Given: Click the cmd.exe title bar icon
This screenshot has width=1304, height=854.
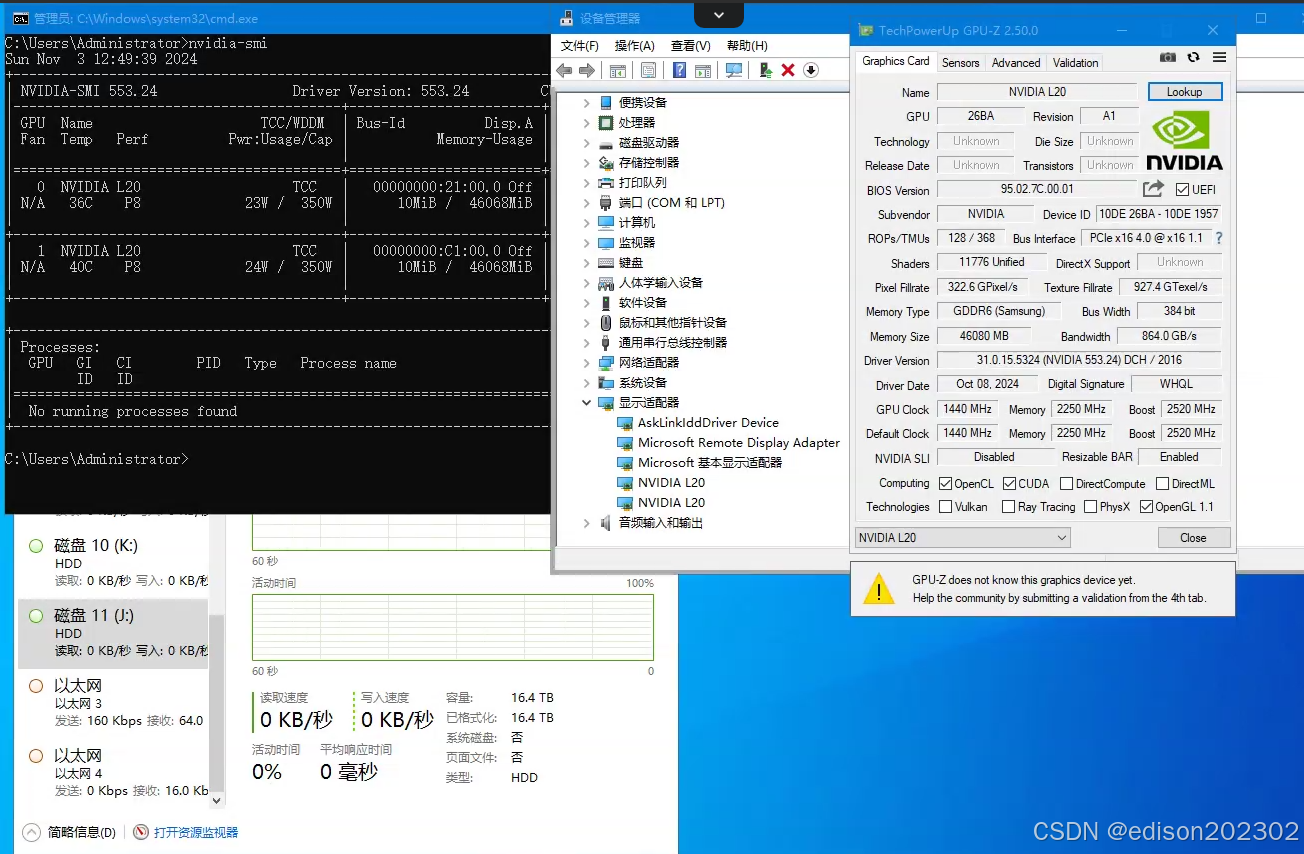Looking at the screenshot, I should (20, 18).
